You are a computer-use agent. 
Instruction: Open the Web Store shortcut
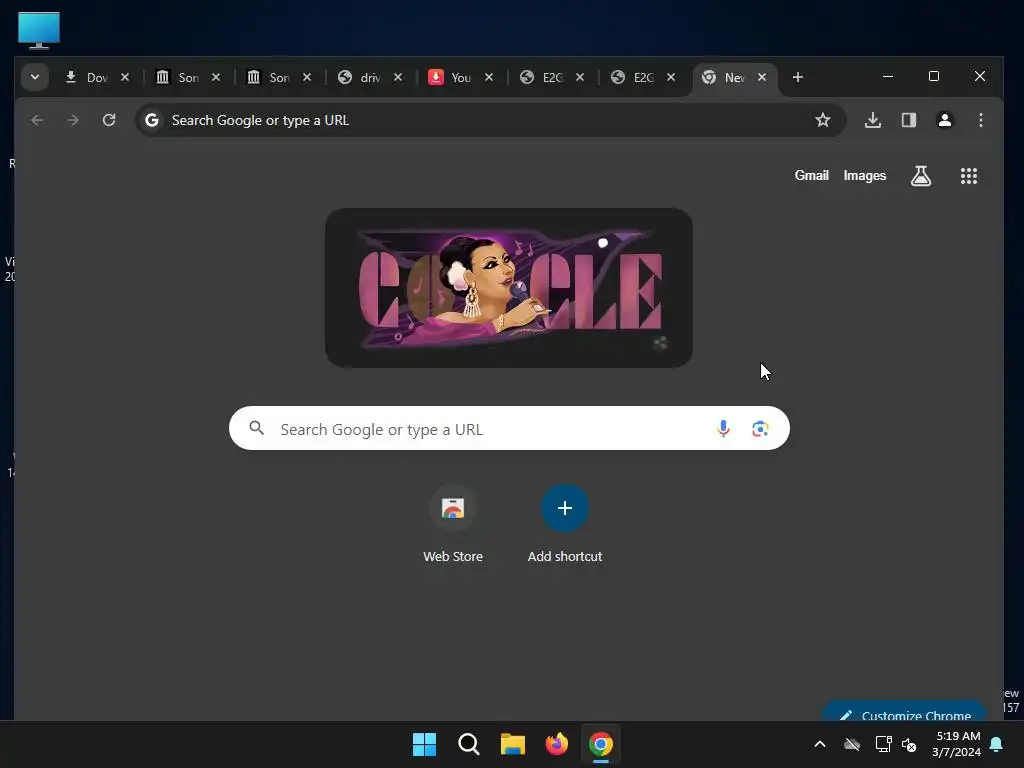453,524
